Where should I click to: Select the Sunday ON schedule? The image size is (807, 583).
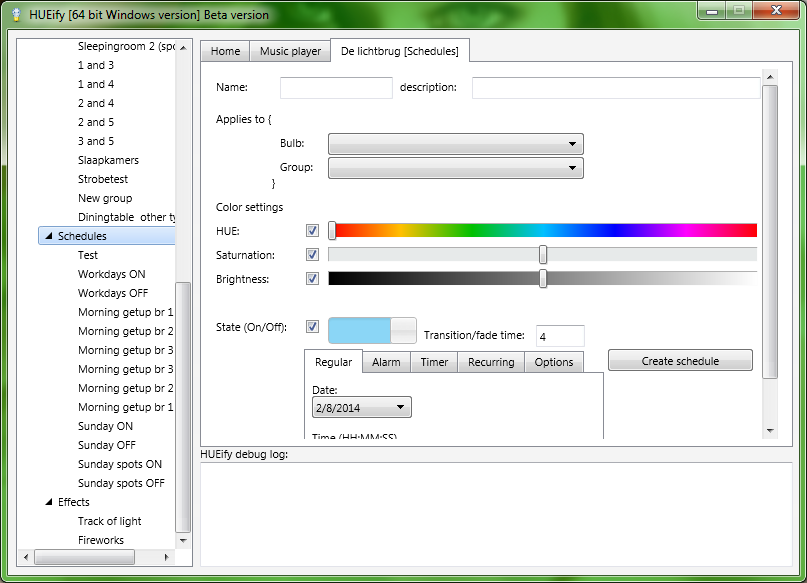tap(106, 426)
